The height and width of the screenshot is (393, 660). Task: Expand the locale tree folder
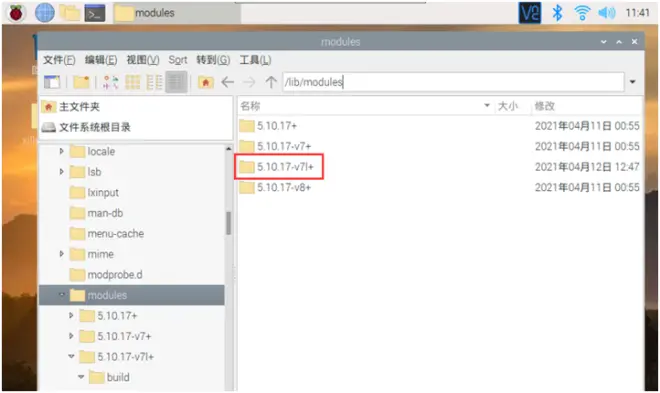[x=62, y=151]
